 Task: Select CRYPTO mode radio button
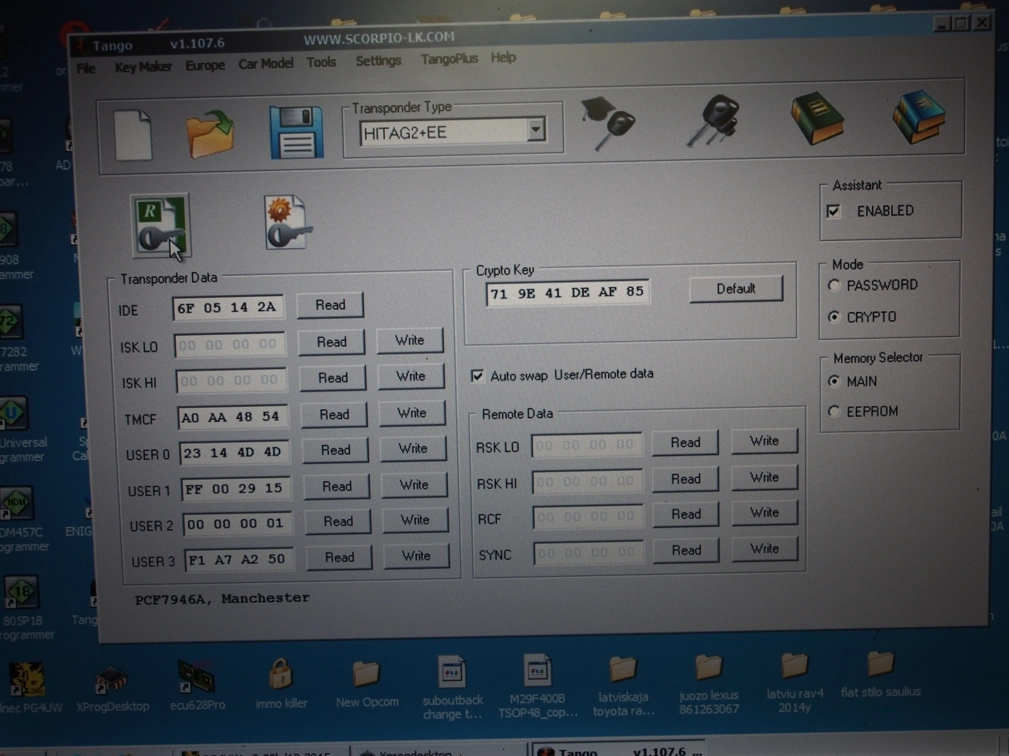834,317
